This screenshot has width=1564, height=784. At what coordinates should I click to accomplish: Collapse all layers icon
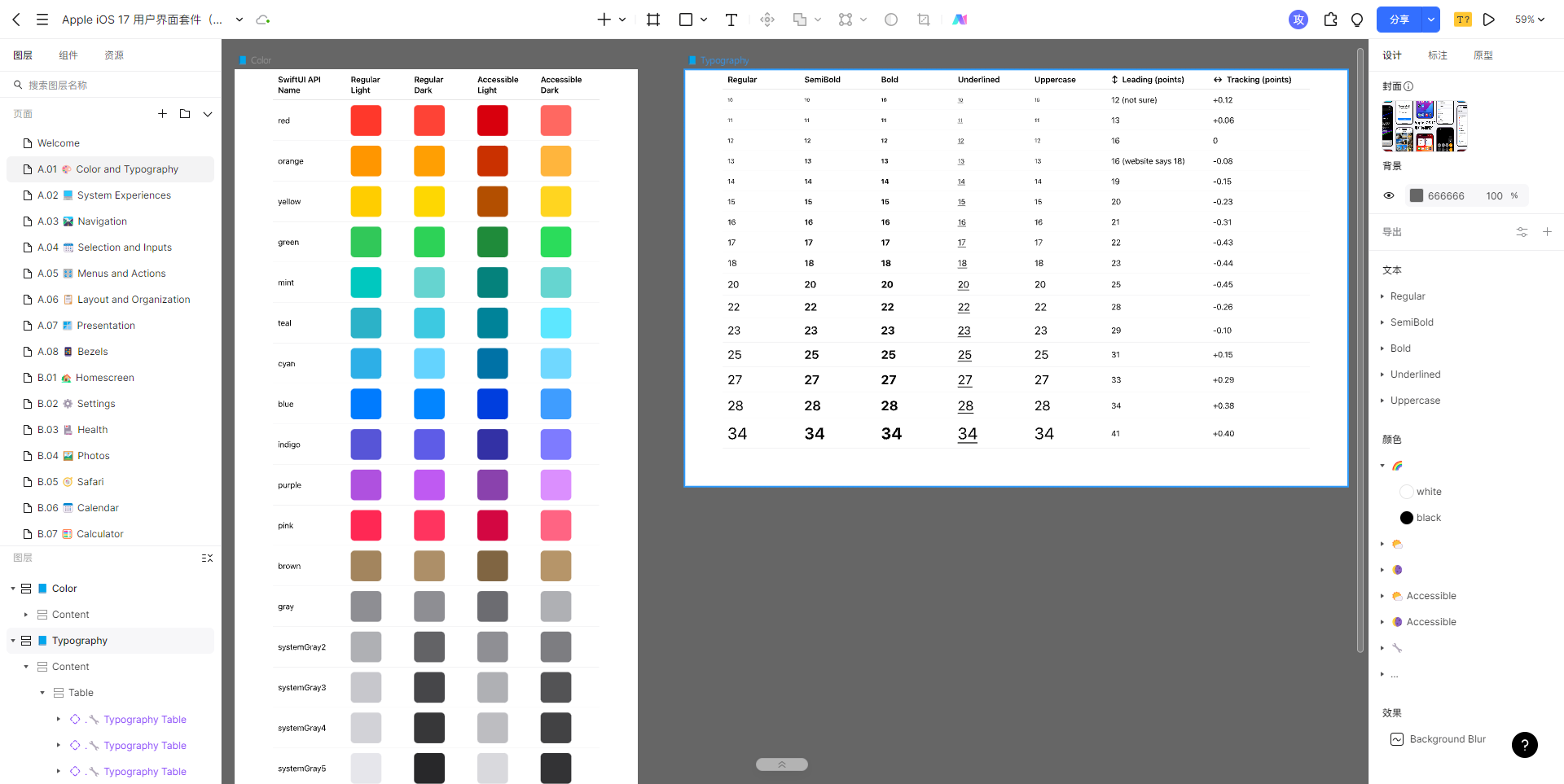pos(207,558)
